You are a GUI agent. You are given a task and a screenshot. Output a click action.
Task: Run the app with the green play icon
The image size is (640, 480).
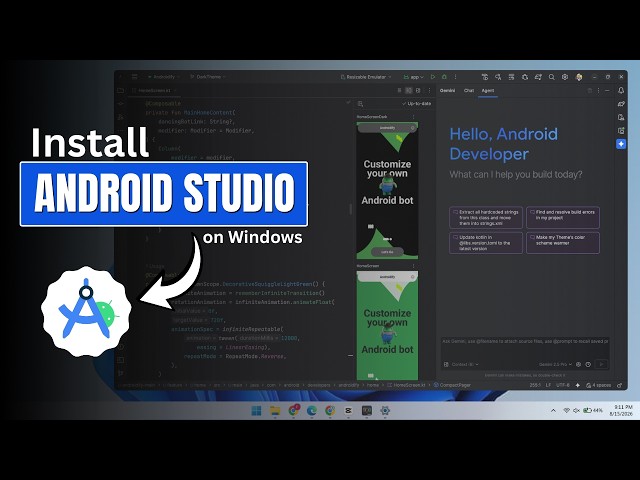(x=433, y=77)
